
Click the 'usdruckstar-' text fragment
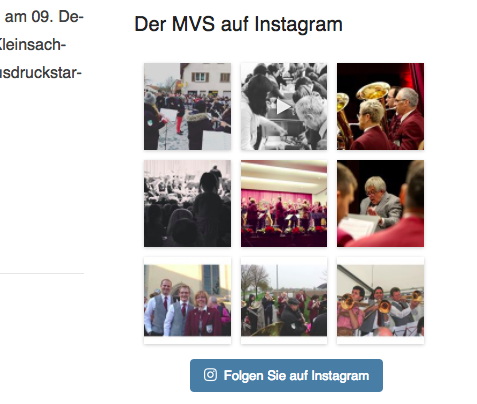pyautogui.click(x=41, y=72)
